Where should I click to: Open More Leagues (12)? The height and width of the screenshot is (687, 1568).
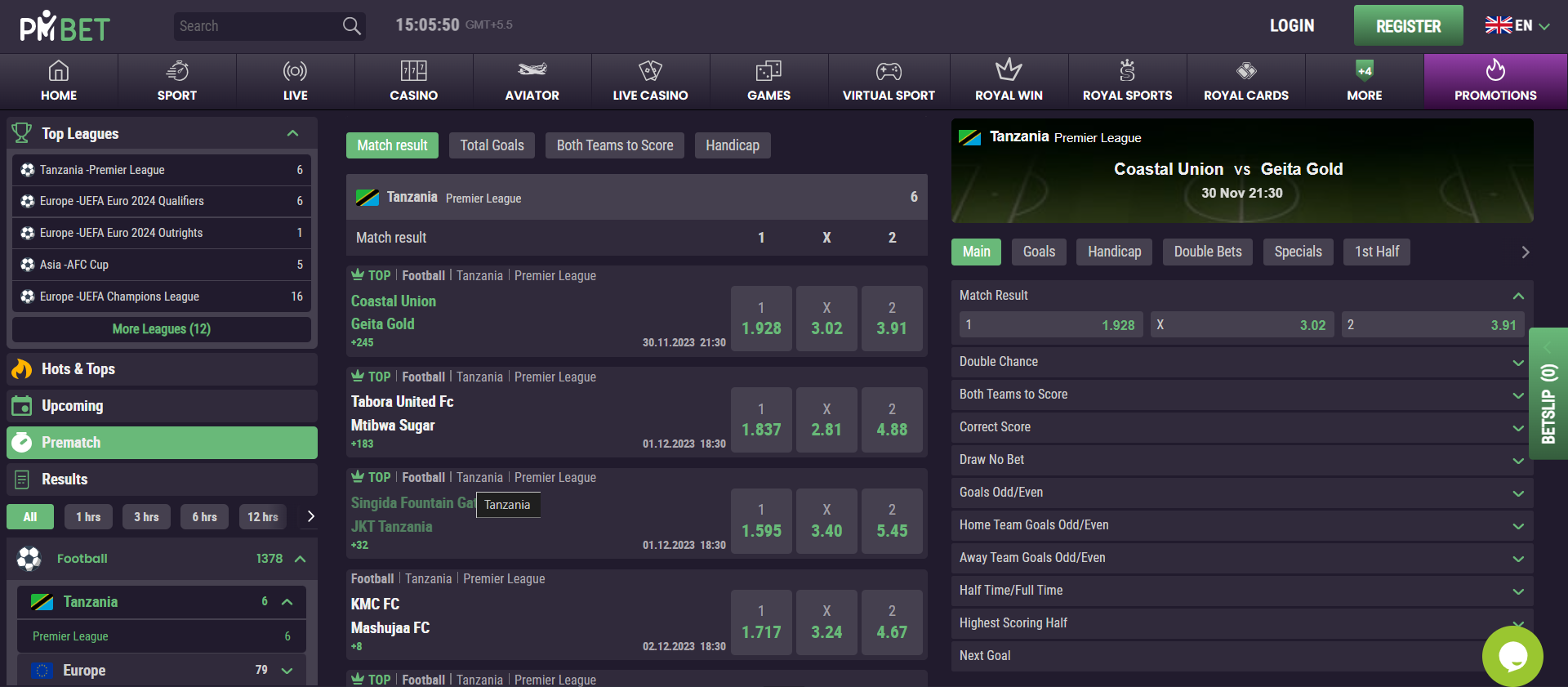(x=162, y=329)
